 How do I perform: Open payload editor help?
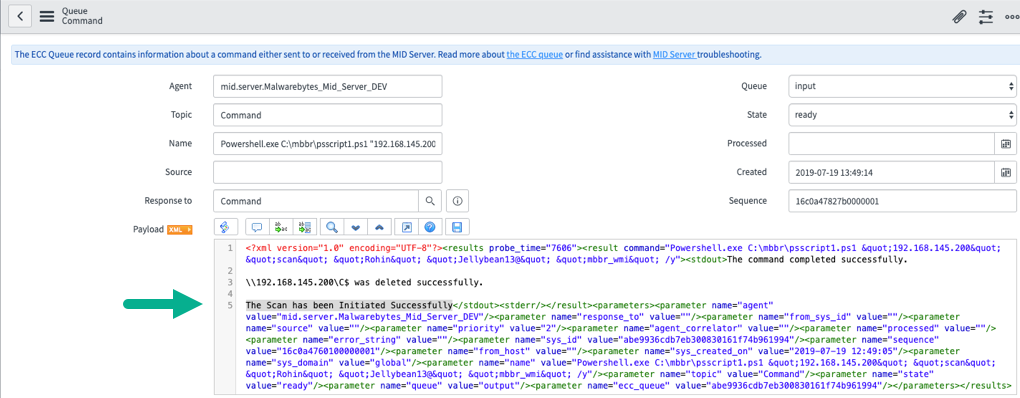[x=430, y=228]
